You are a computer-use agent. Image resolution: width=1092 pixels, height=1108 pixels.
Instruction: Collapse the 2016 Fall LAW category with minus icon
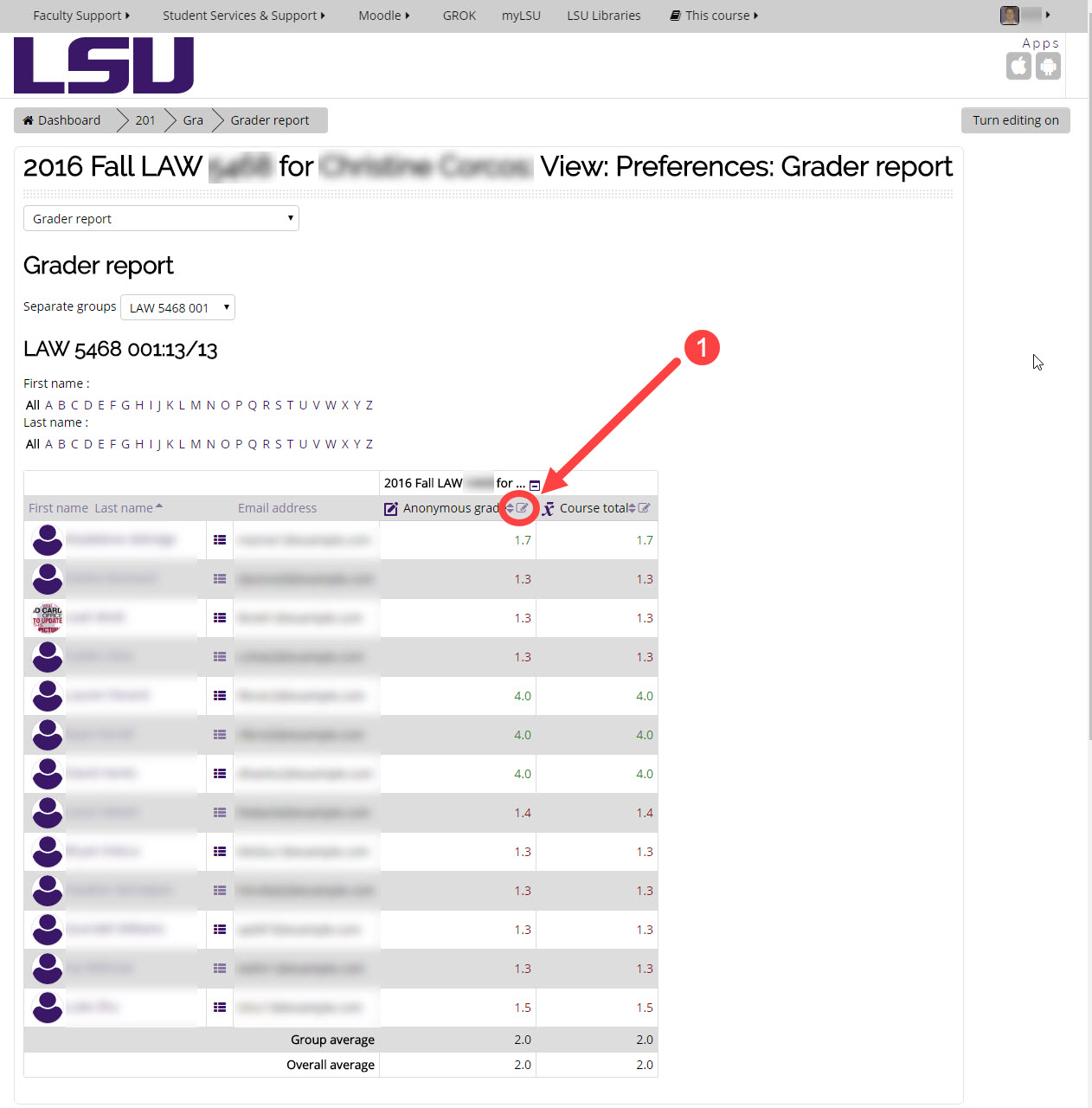[x=535, y=485]
